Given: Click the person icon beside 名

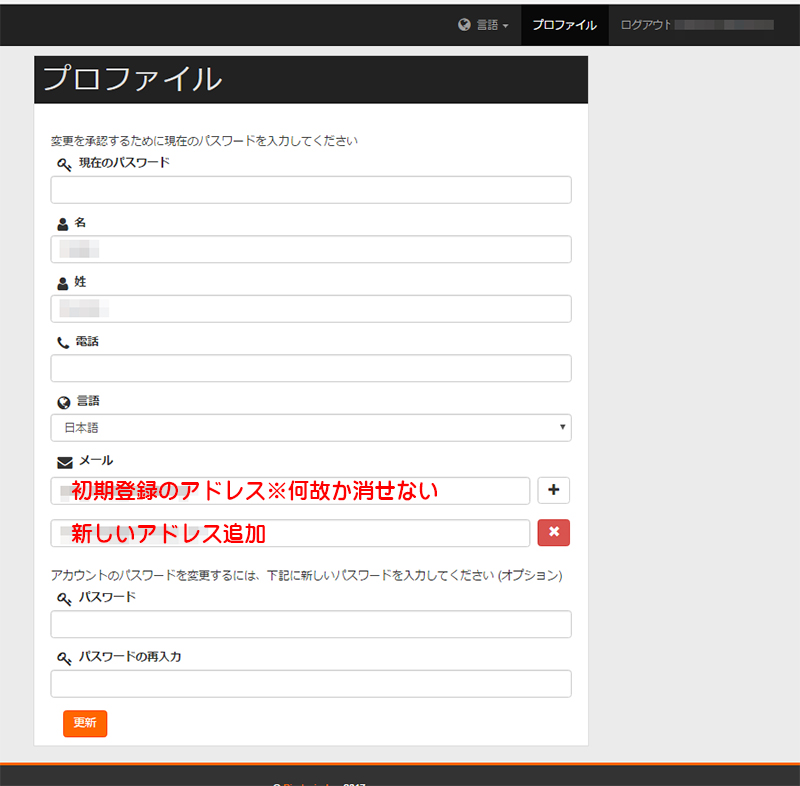Looking at the screenshot, I should pyautogui.click(x=64, y=224).
